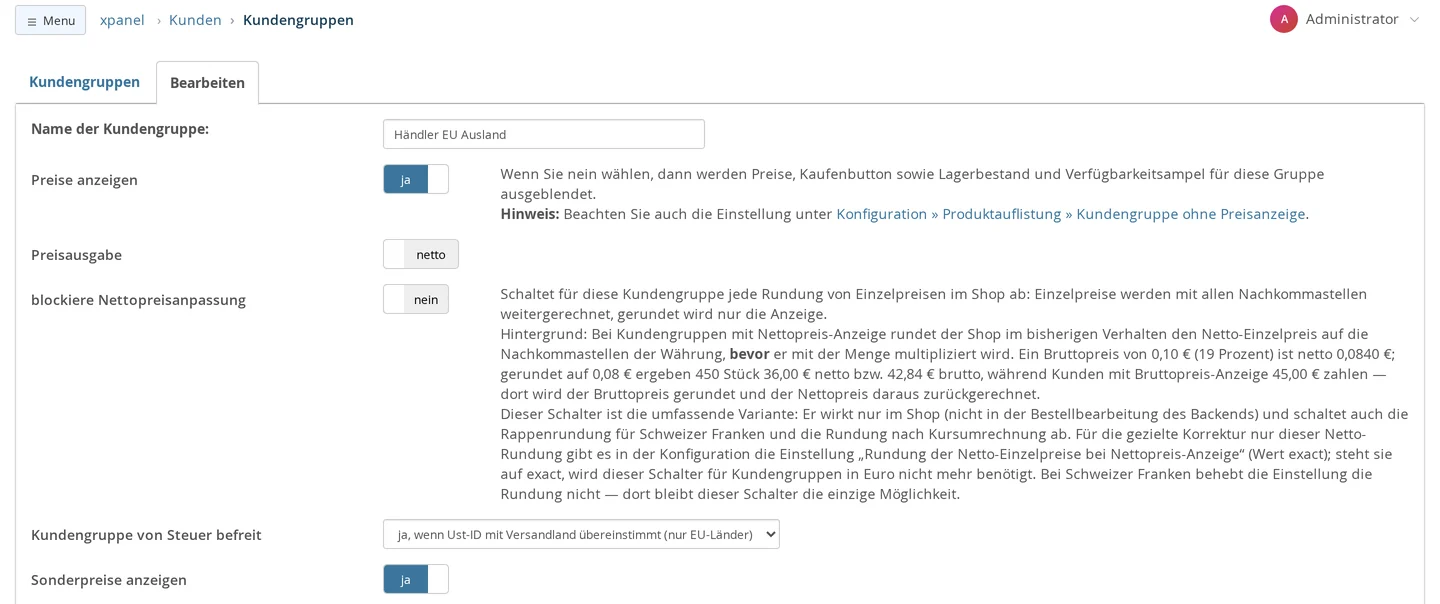Toggle the Preise anzeigen switch

coord(416,179)
